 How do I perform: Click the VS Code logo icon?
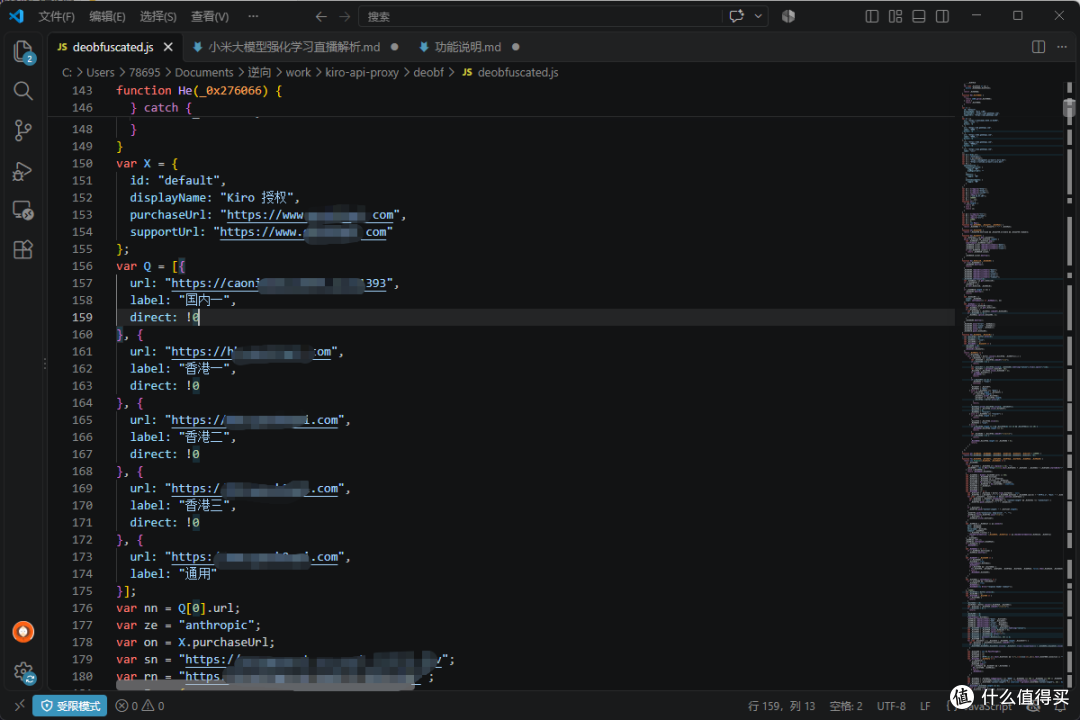tap(17, 16)
